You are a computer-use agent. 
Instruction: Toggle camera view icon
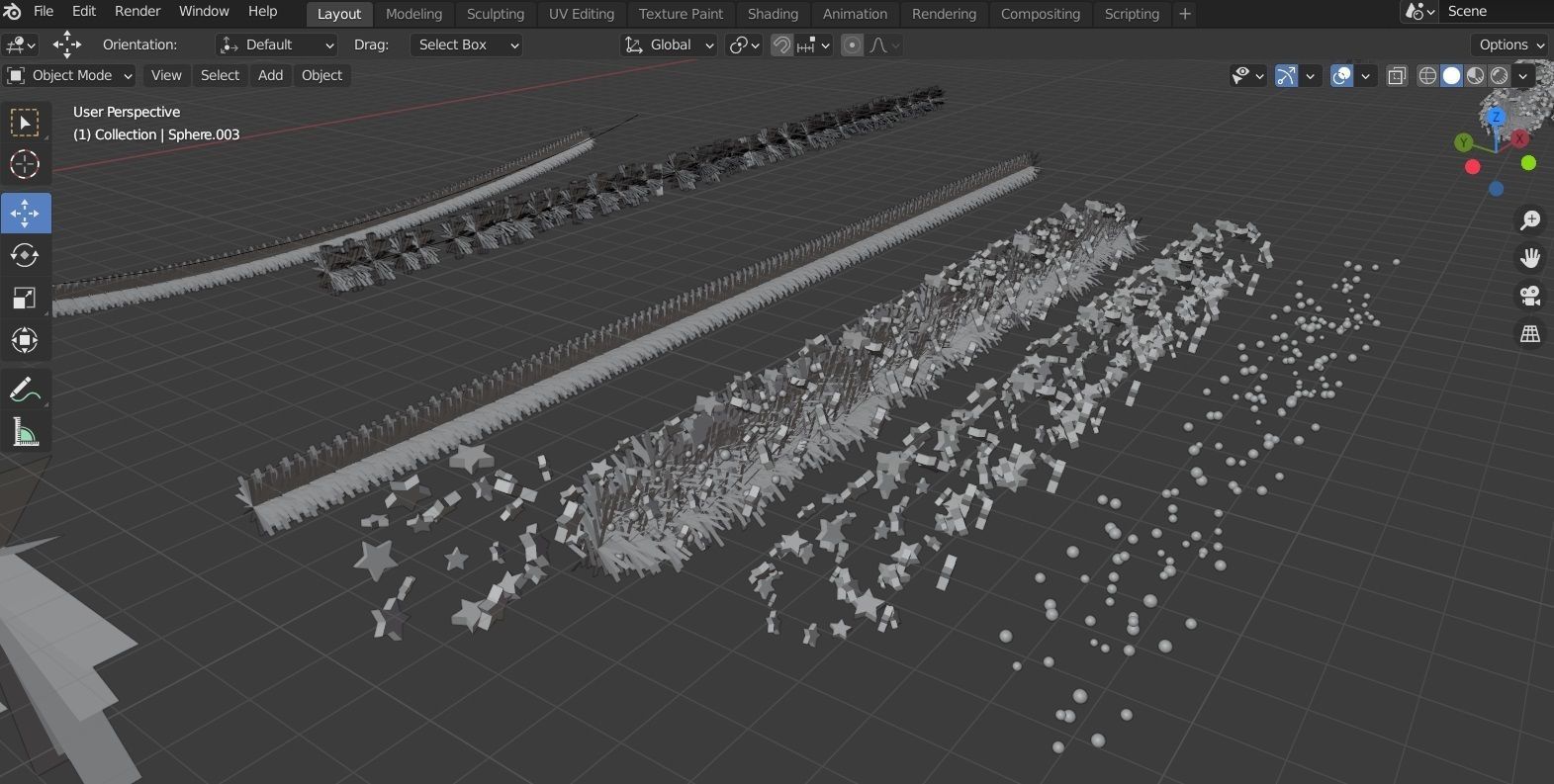coord(1530,296)
